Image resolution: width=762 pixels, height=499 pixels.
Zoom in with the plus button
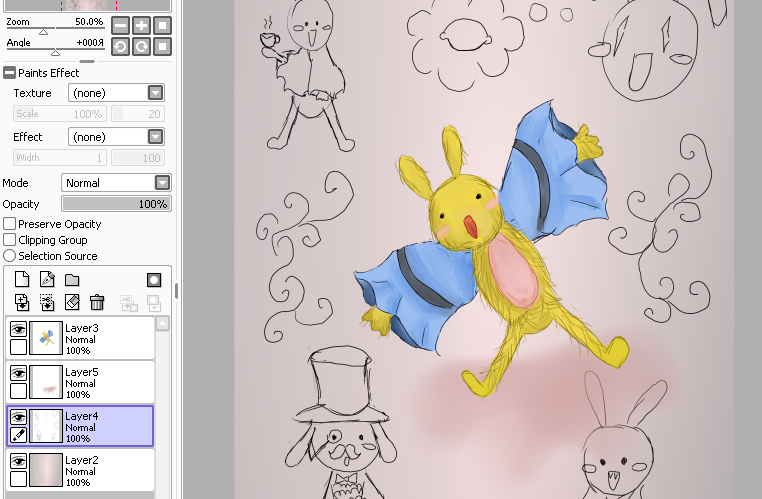click(141, 25)
